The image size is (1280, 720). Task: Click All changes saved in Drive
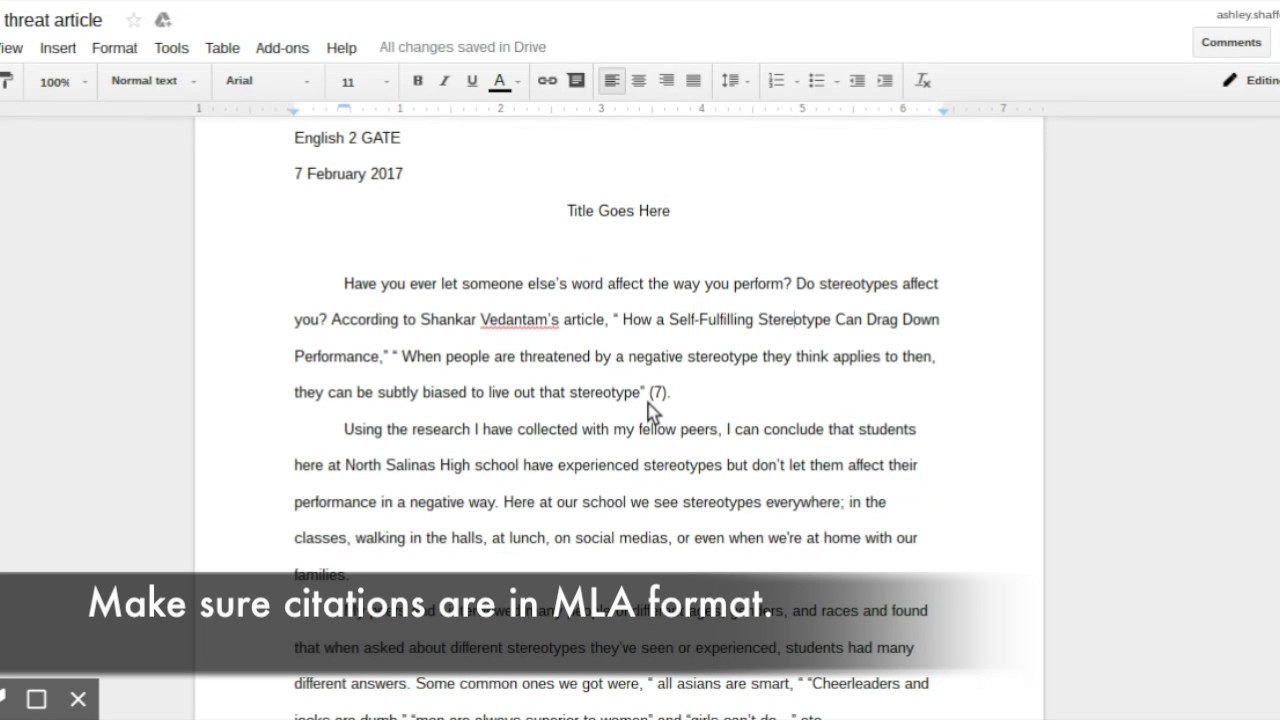[463, 47]
